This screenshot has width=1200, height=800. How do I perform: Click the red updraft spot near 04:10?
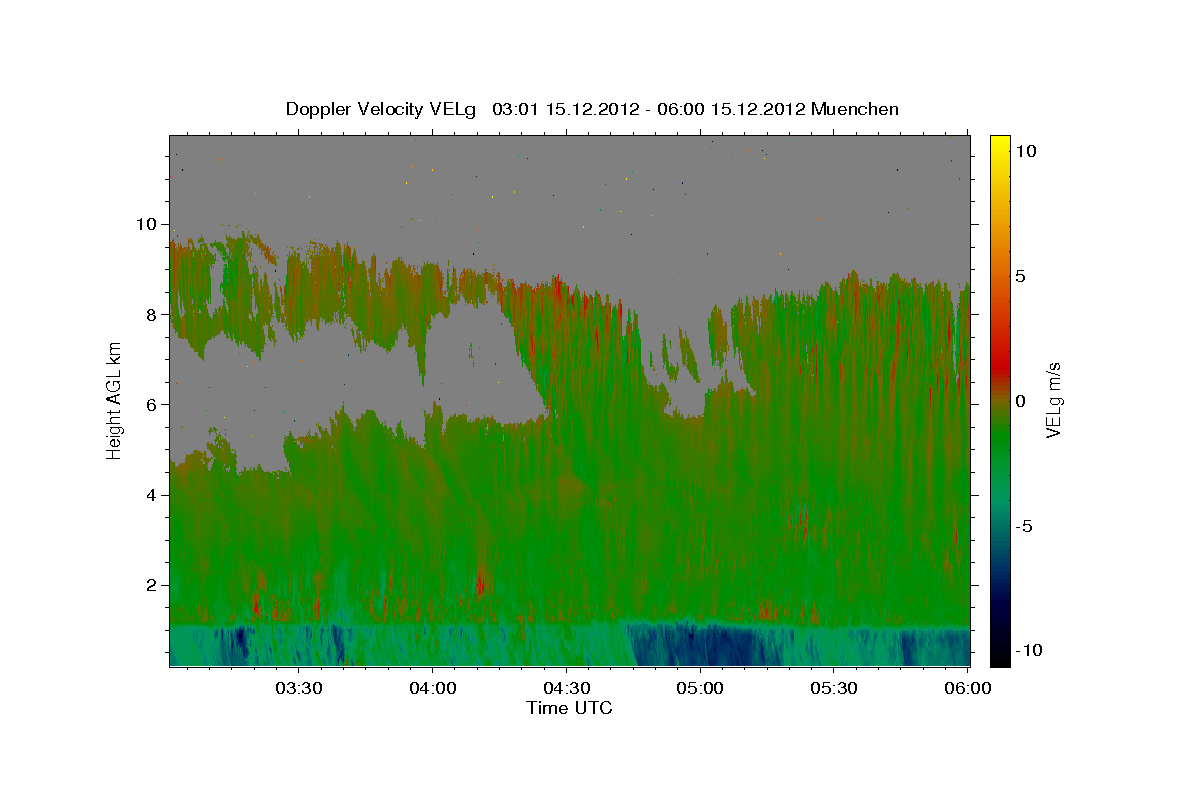tap(481, 582)
